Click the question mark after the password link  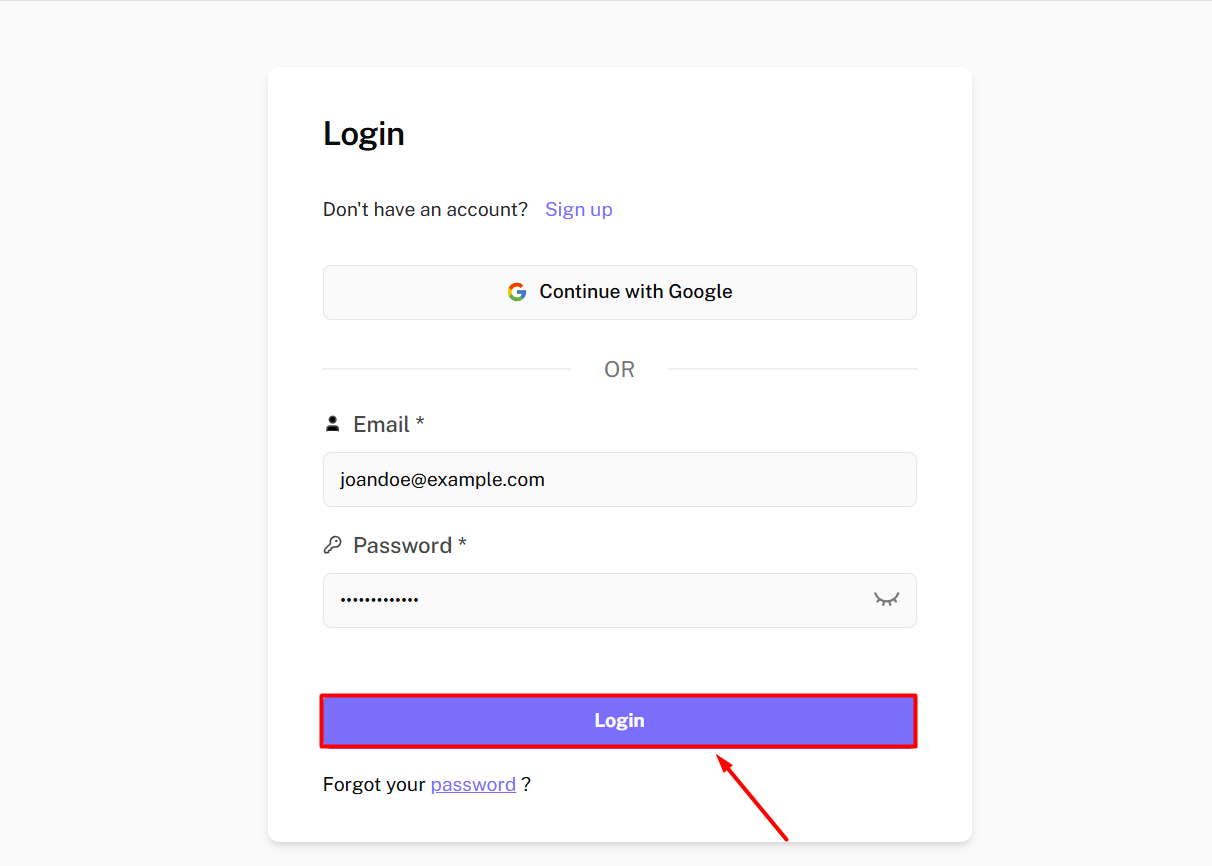tap(526, 785)
